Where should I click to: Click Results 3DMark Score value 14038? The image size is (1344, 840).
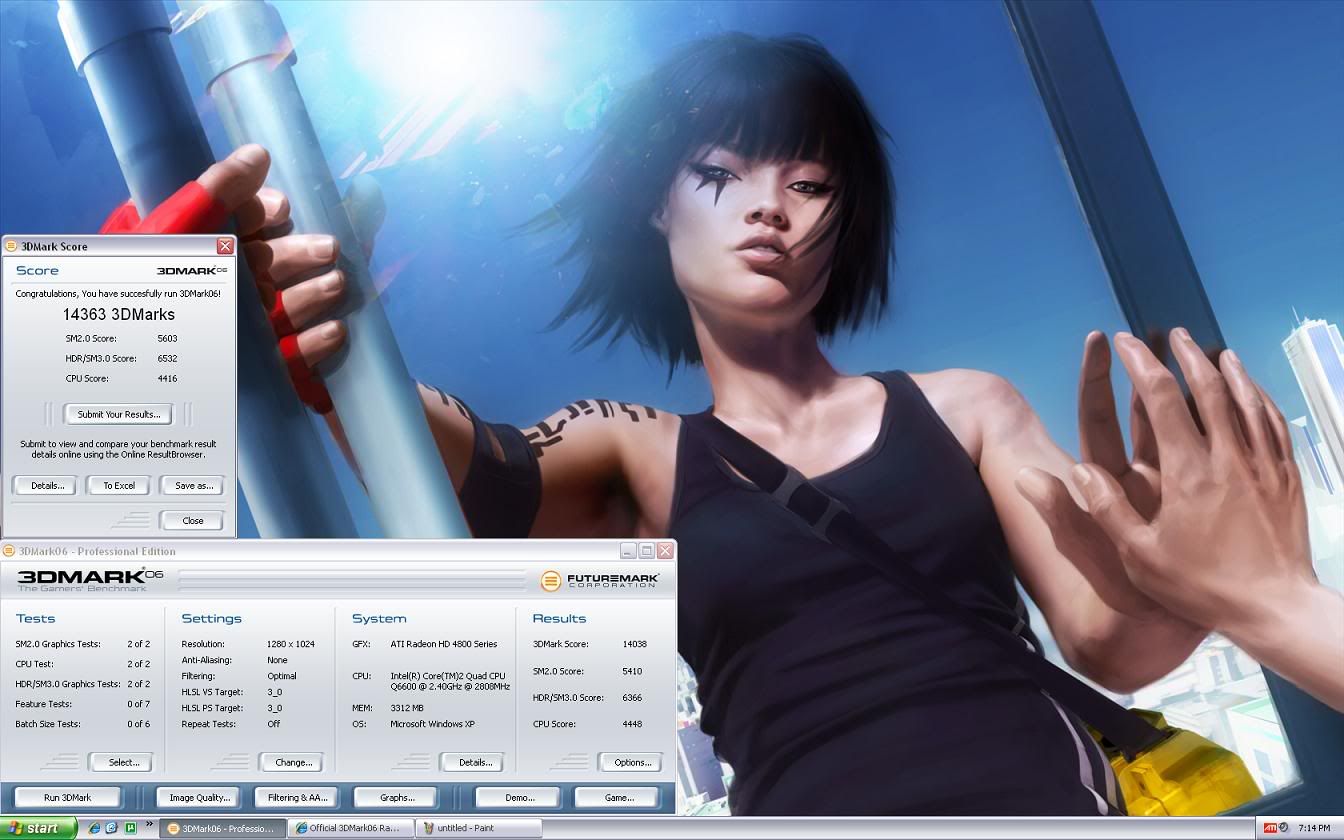634,644
